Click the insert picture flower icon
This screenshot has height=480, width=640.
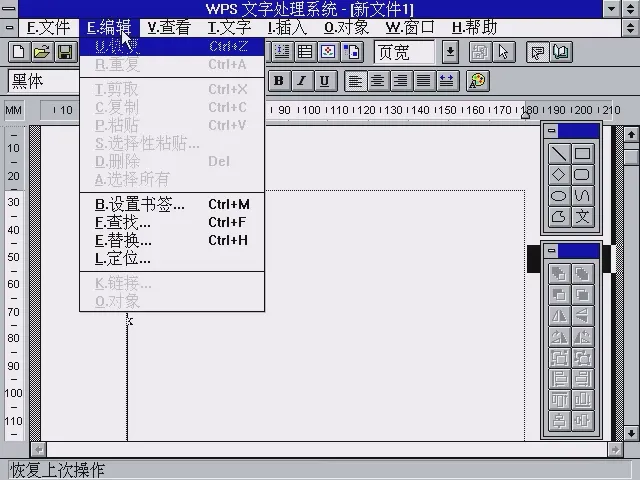pos(328,52)
